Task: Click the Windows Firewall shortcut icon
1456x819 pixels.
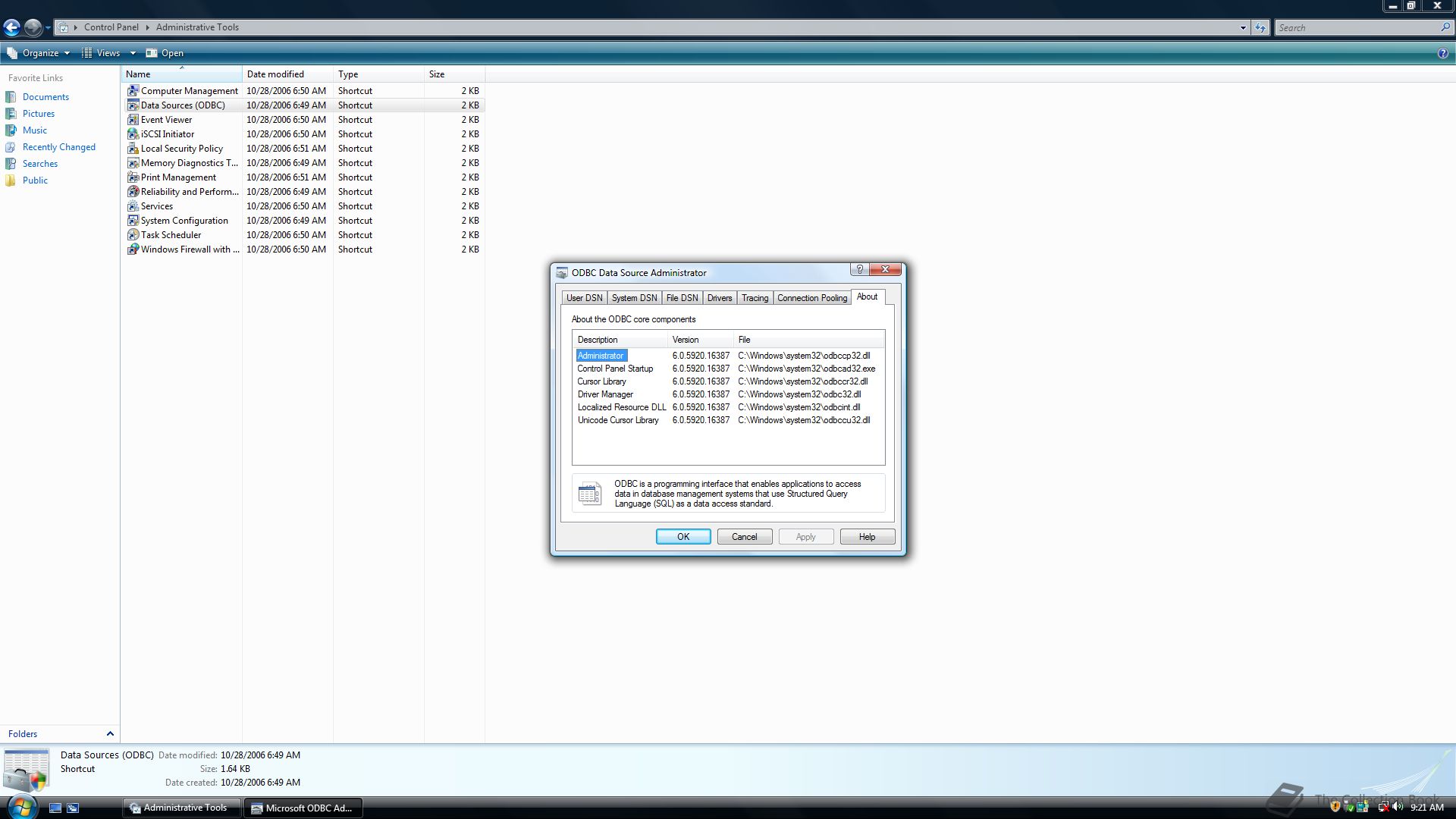Action: point(133,249)
